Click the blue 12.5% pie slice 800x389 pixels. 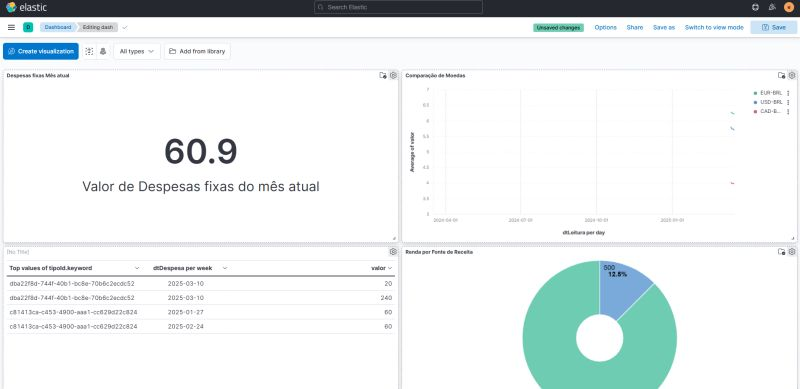[x=622, y=289]
